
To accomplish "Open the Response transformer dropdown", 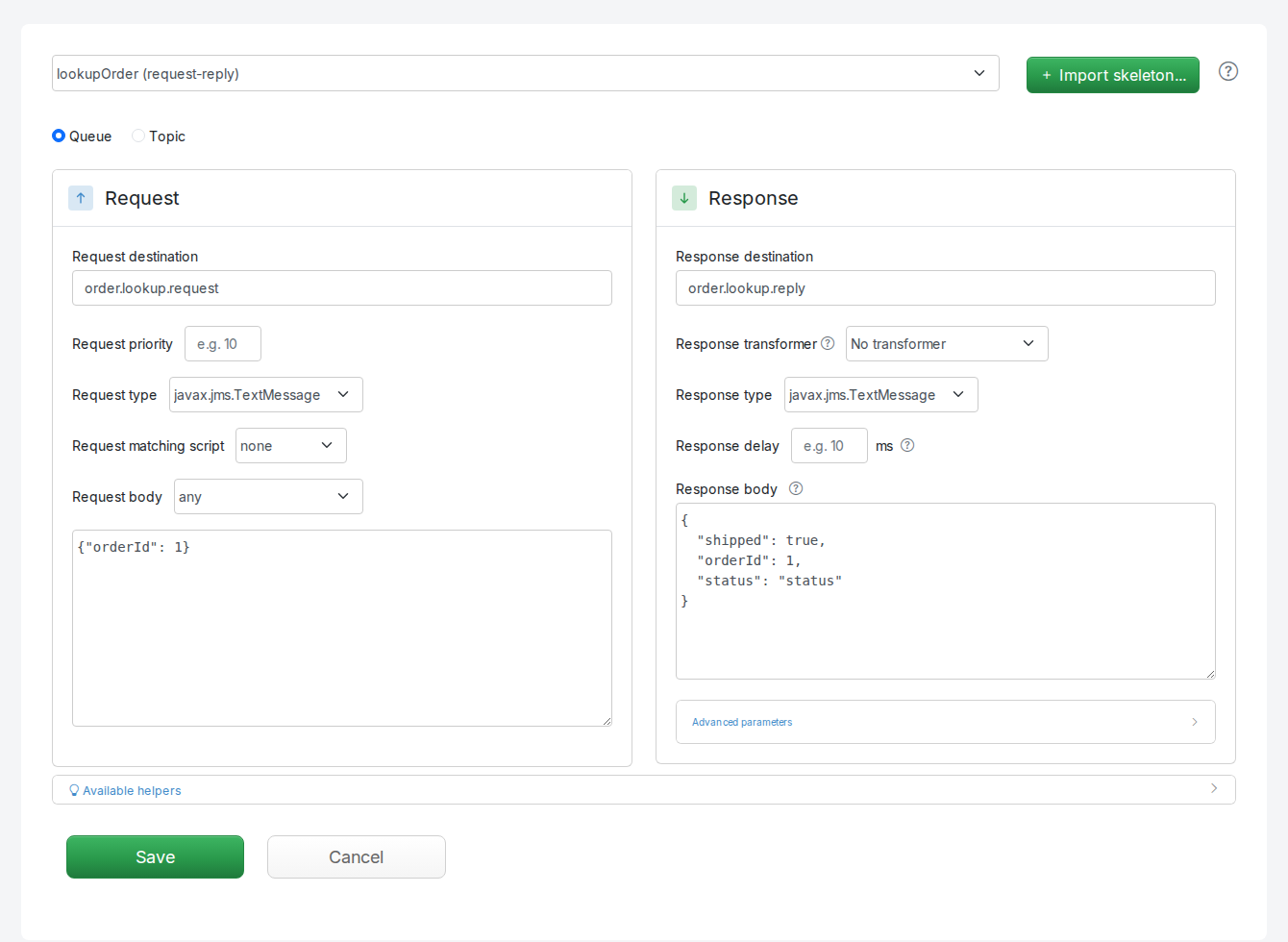I will pyautogui.click(x=947, y=343).
